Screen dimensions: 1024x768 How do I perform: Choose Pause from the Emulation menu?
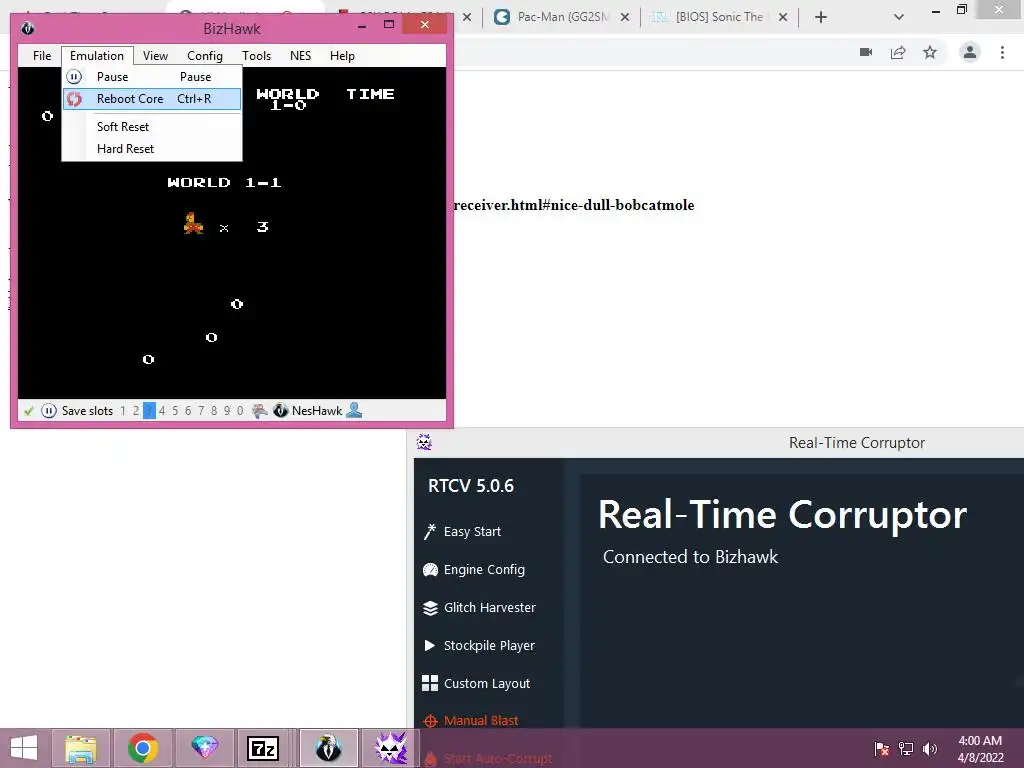coord(152,76)
